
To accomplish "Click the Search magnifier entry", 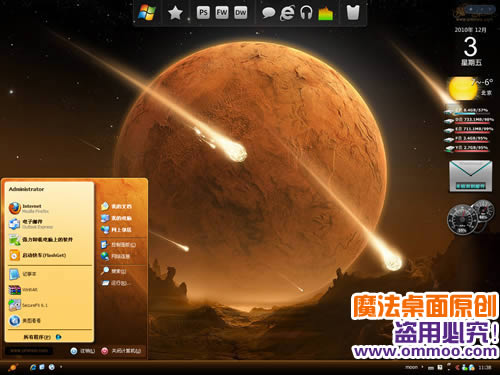I will pos(113,271).
